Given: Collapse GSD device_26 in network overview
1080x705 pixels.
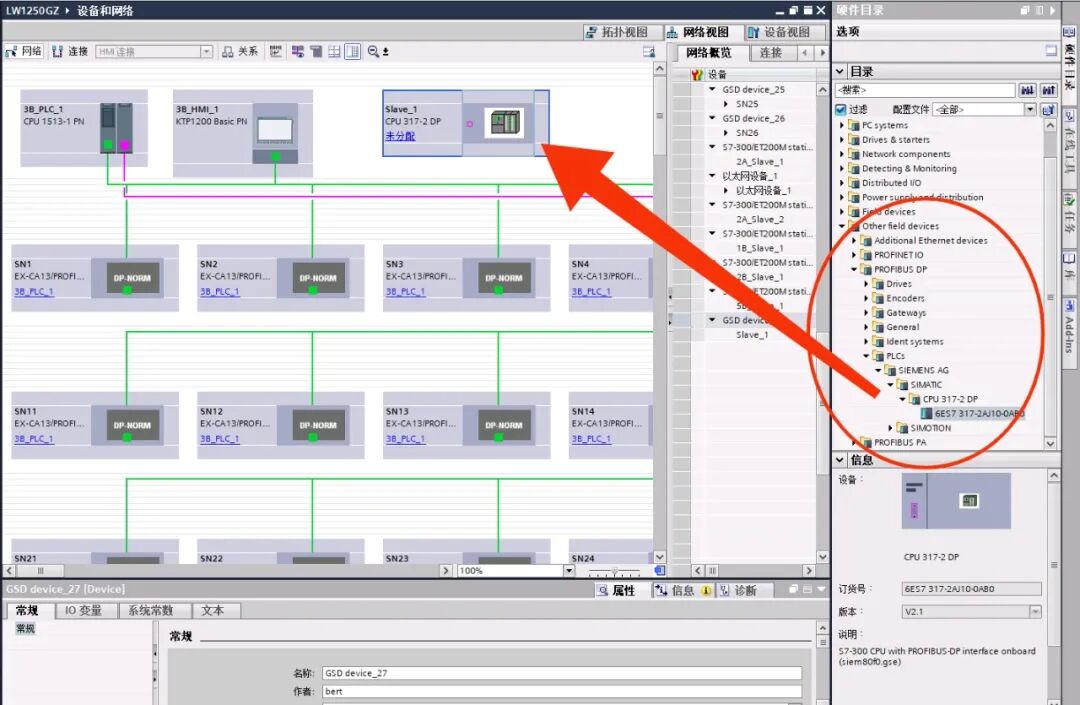Looking at the screenshot, I should [712, 118].
